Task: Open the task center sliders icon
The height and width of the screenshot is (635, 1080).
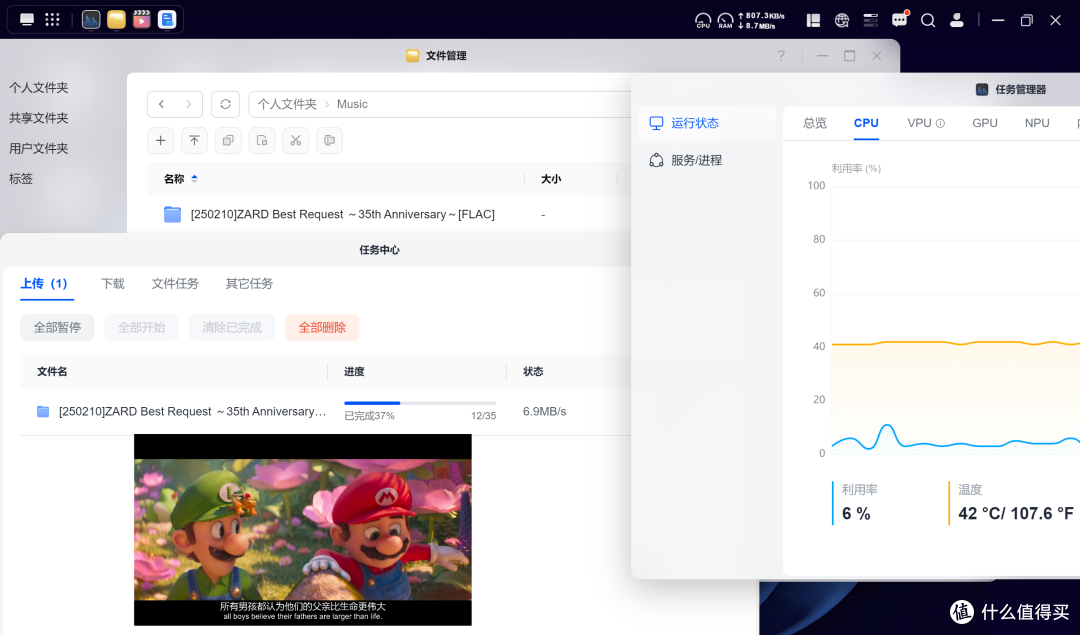Action: coord(871,21)
